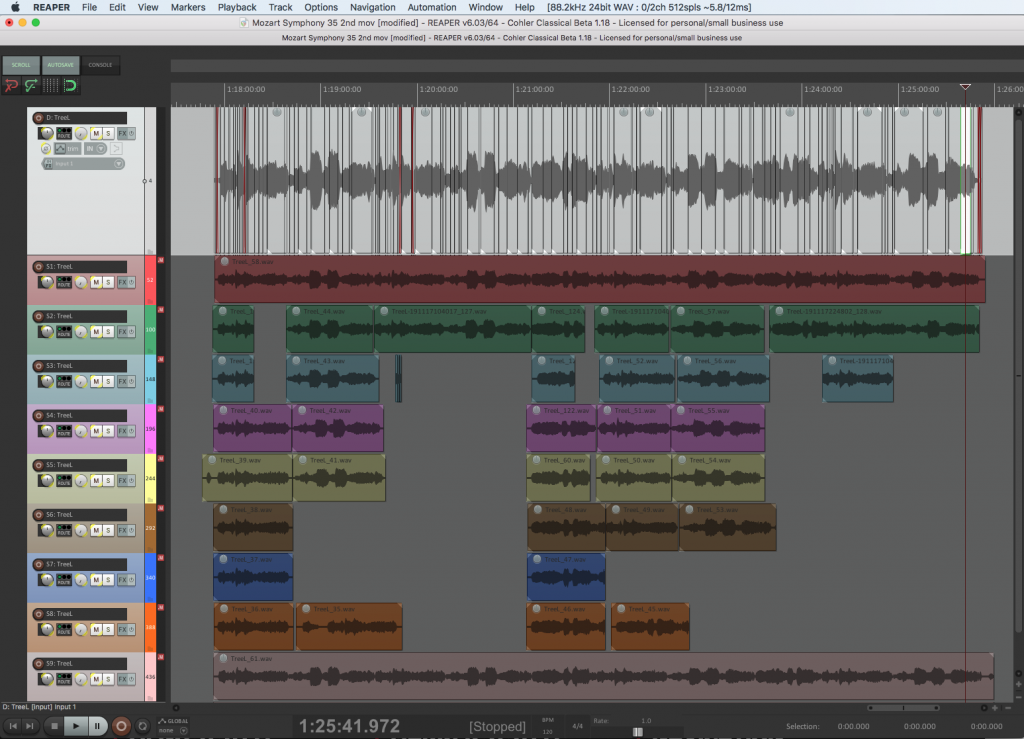Open the Markers menu
Image resolution: width=1024 pixels, height=739 pixels.
click(x=188, y=7)
